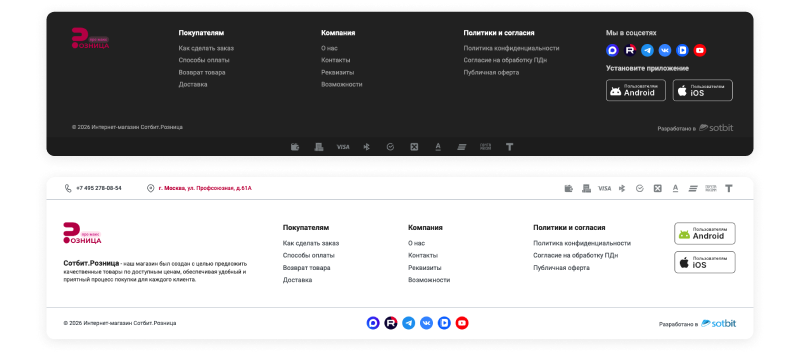Click cash register icon in light footer
The height and width of the screenshot is (360, 800).
coord(587,189)
